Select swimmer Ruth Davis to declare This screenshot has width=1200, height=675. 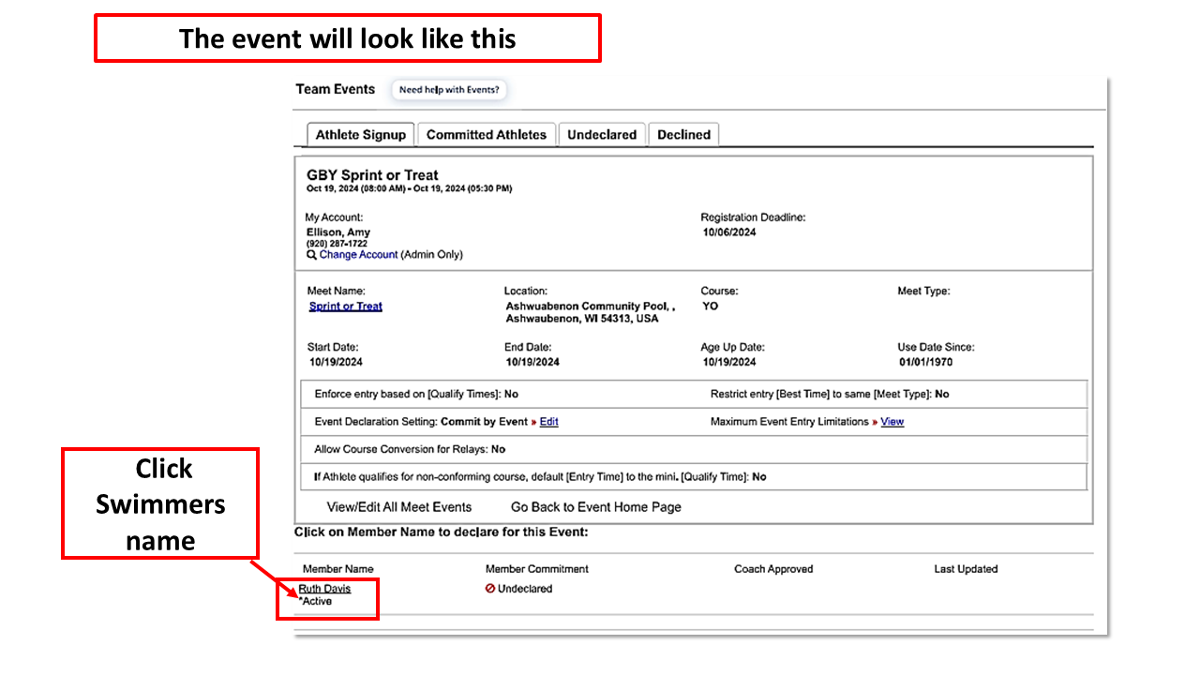coord(325,589)
